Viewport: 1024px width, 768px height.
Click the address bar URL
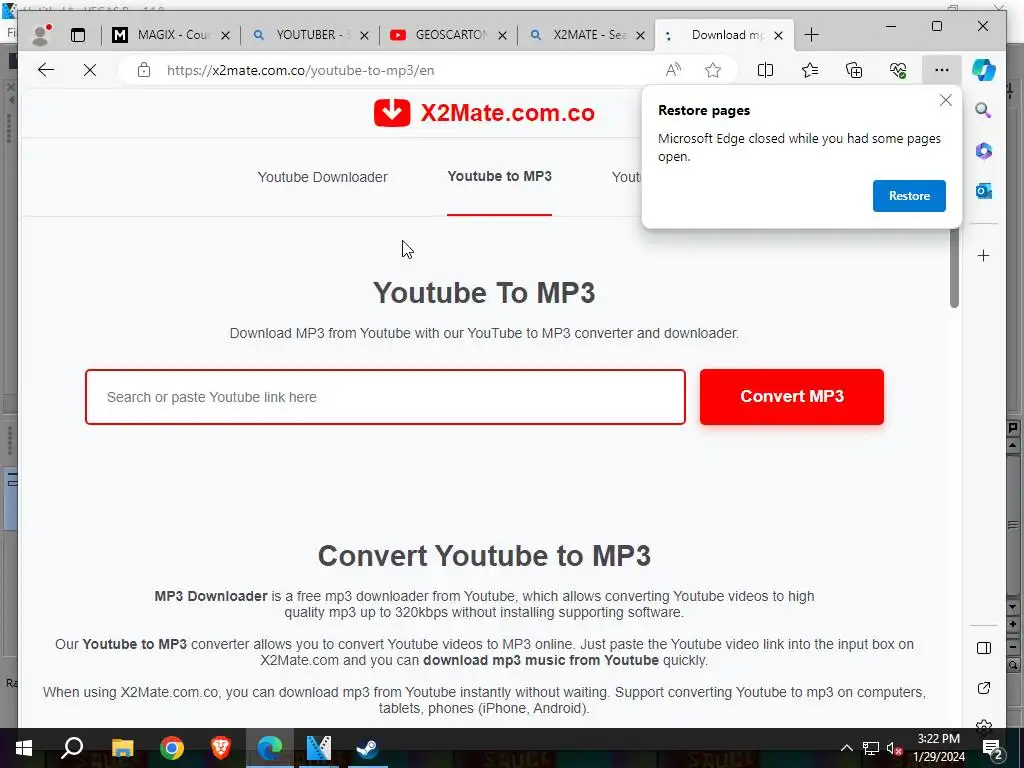pos(300,71)
